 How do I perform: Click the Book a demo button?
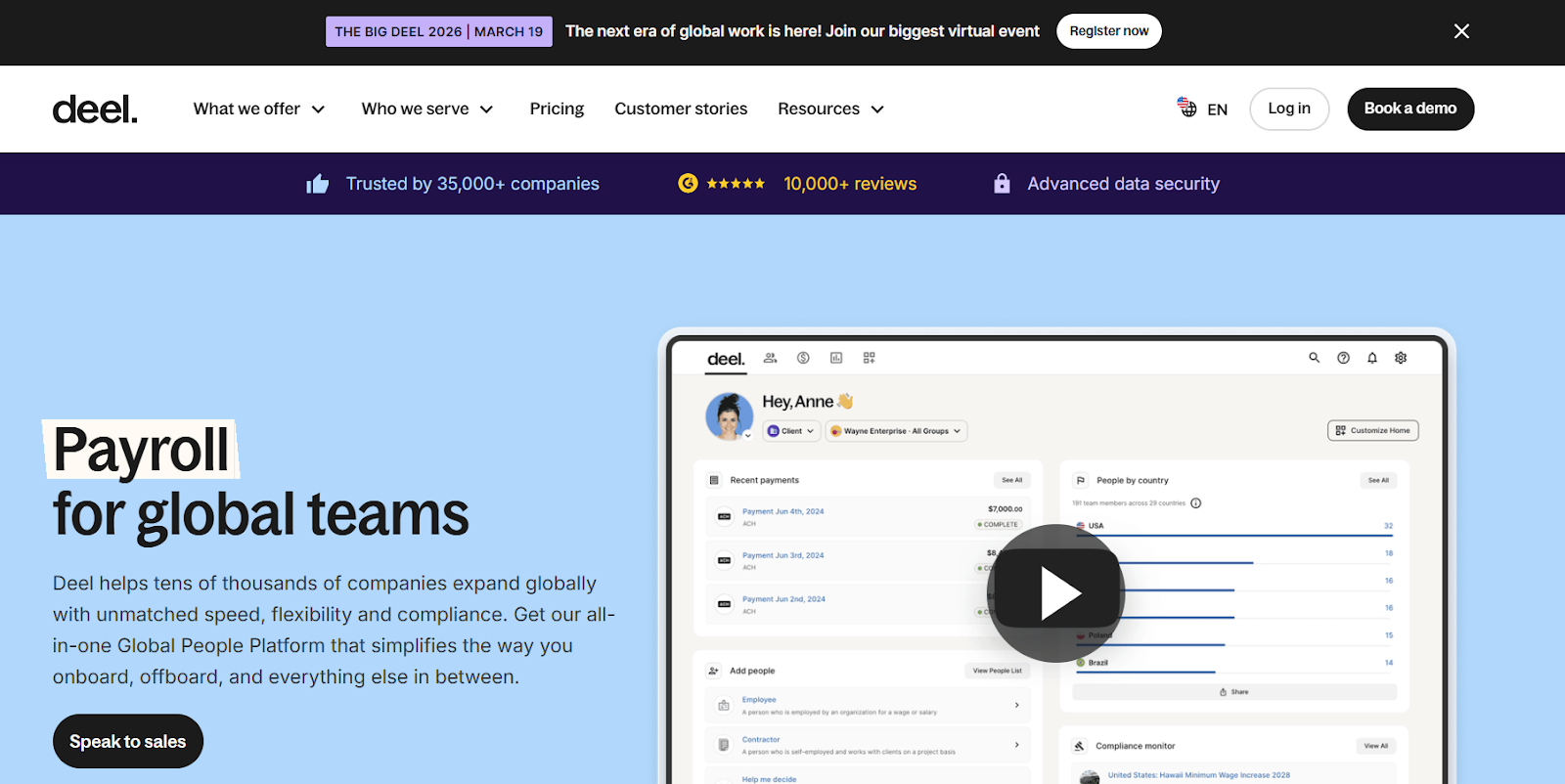point(1410,109)
